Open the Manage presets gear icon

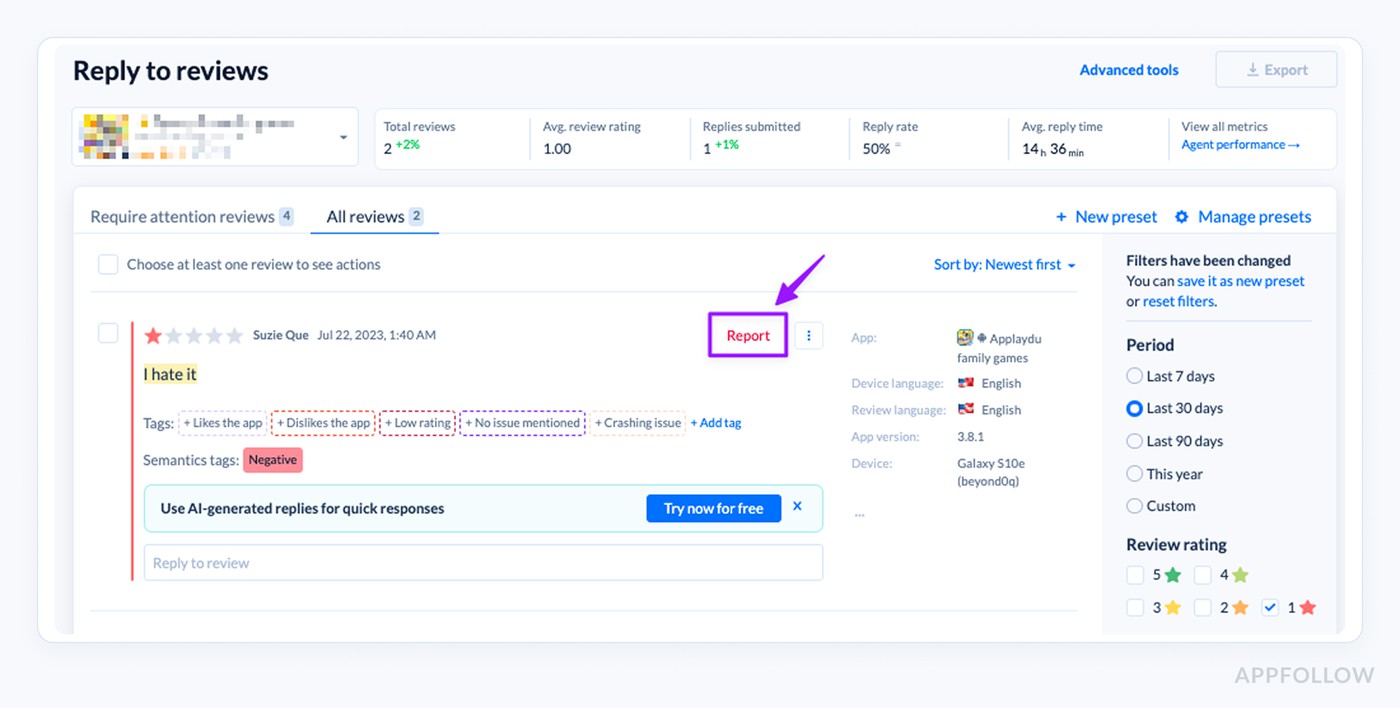pyautogui.click(x=1181, y=216)
